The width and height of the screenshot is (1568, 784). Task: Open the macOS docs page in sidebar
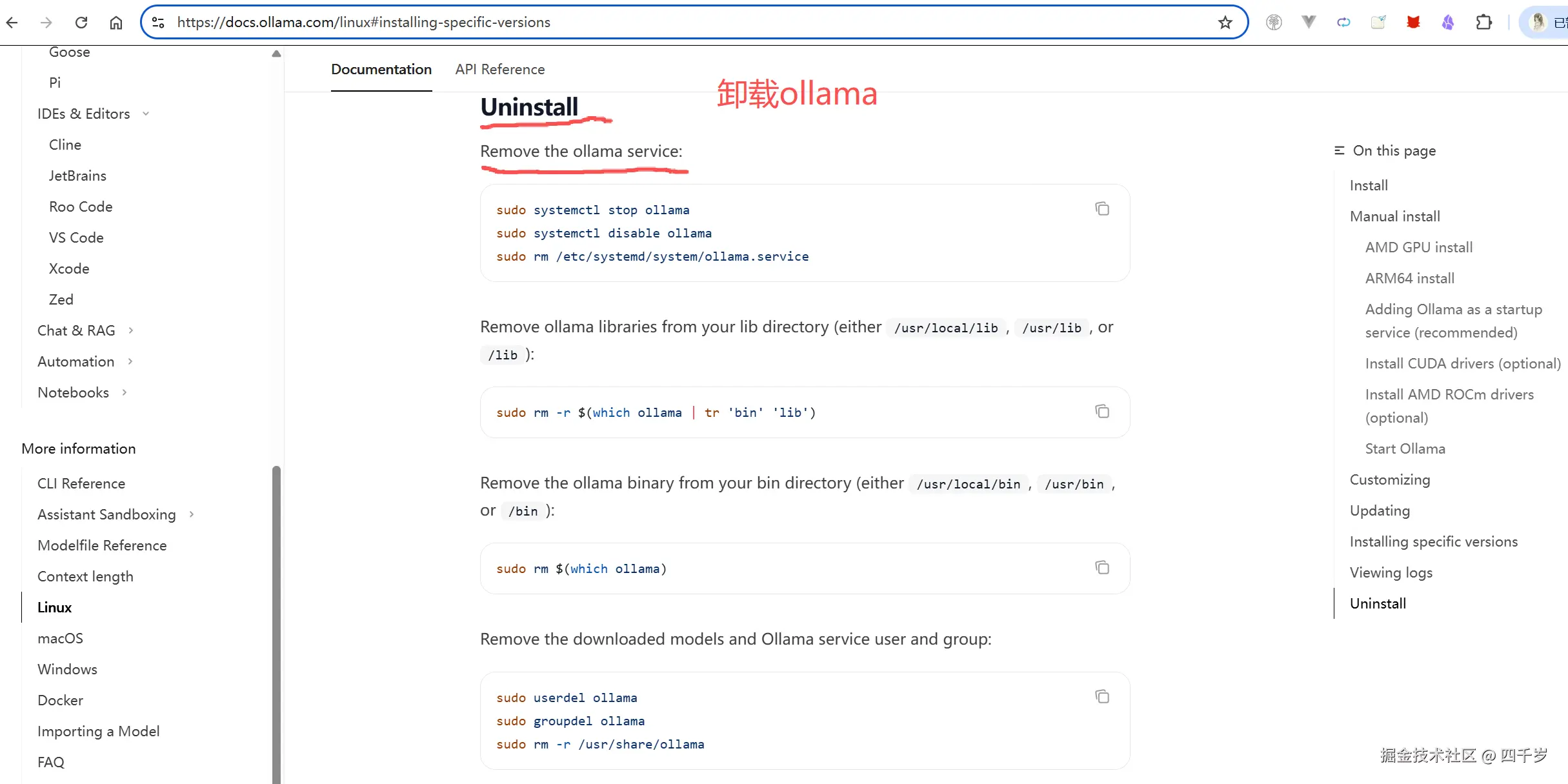pos(60,638)
